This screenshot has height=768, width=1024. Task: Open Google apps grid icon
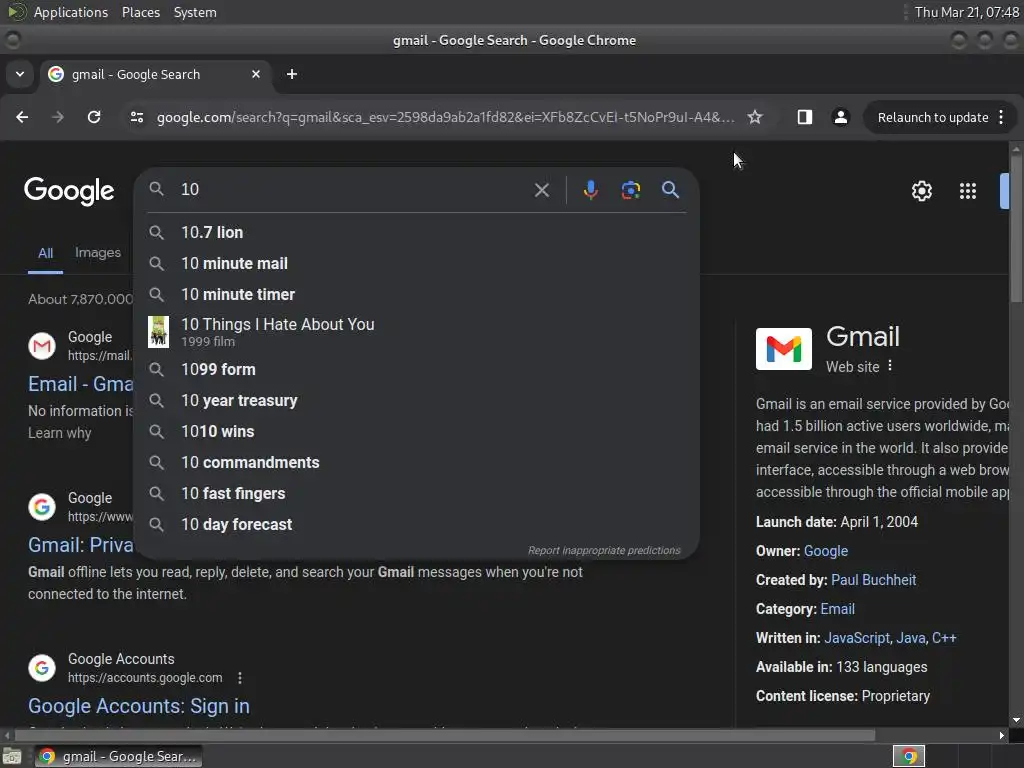pos(968,191)
